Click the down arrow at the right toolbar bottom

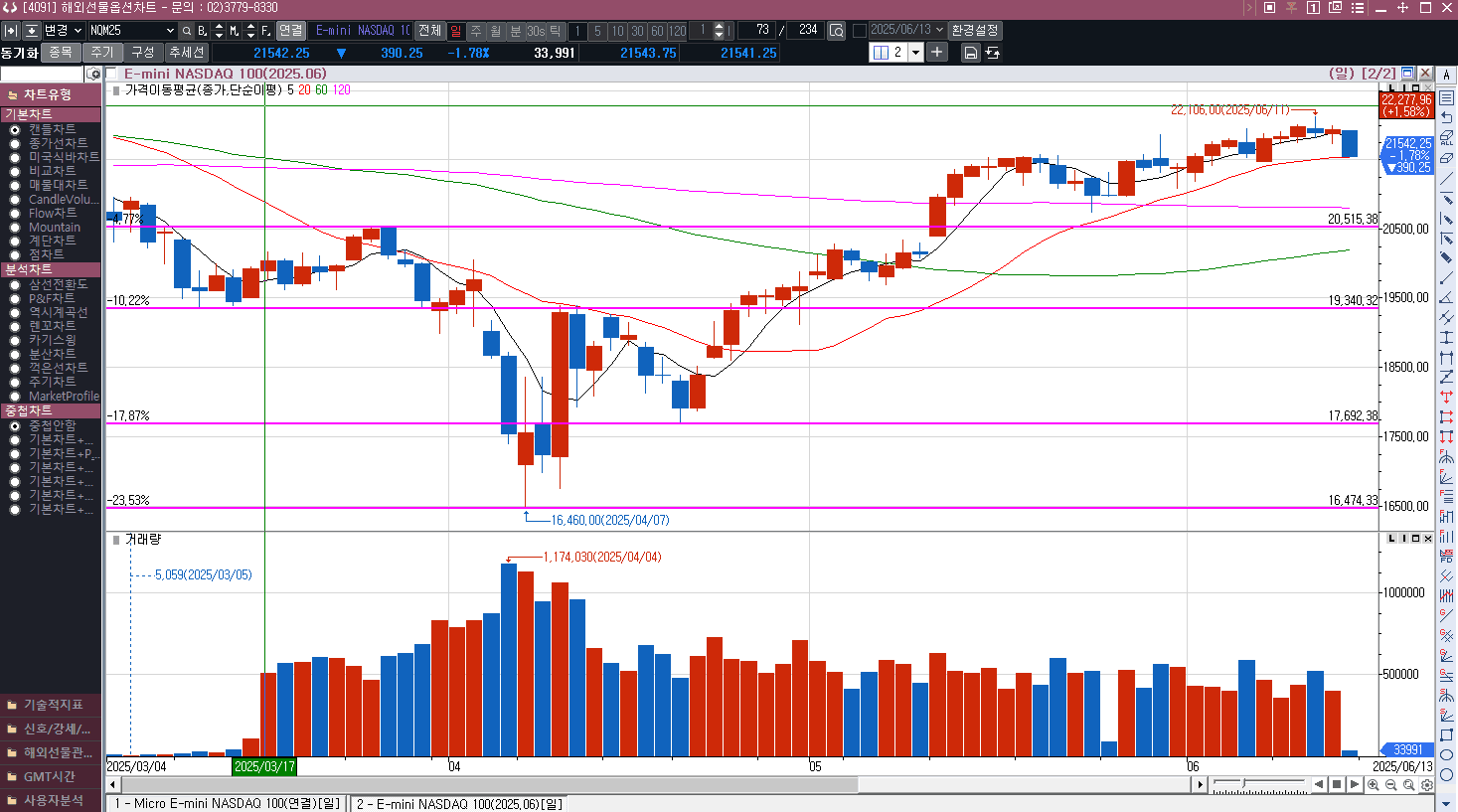click(x=1446, y=803)
